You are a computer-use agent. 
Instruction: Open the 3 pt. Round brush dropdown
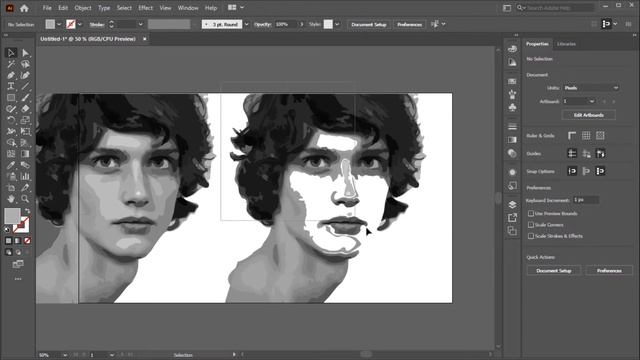[x=247, y=24]
